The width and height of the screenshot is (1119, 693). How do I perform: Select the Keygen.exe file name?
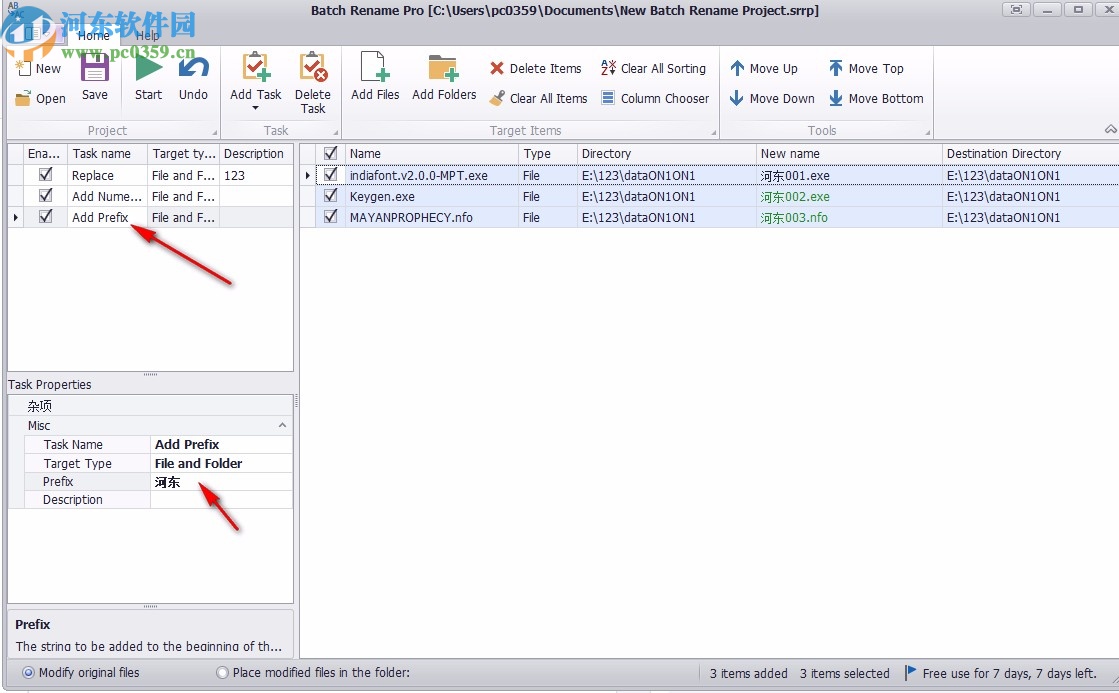pyautogui.click(x=382, y=196)
